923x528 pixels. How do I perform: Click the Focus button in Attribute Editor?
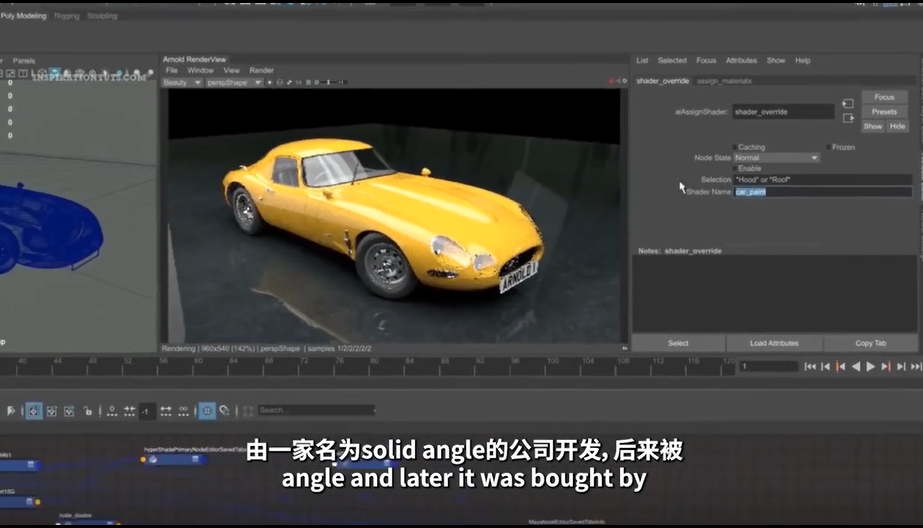tap(884, 97)
